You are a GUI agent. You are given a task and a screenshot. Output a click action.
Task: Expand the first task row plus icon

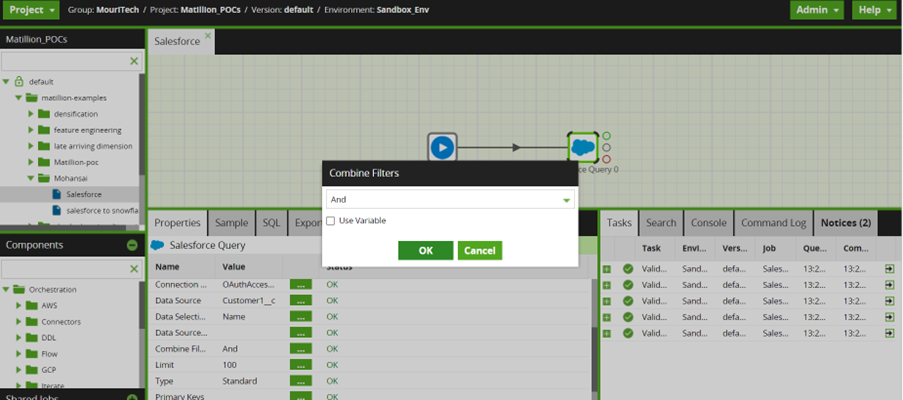tap(607, 269)
